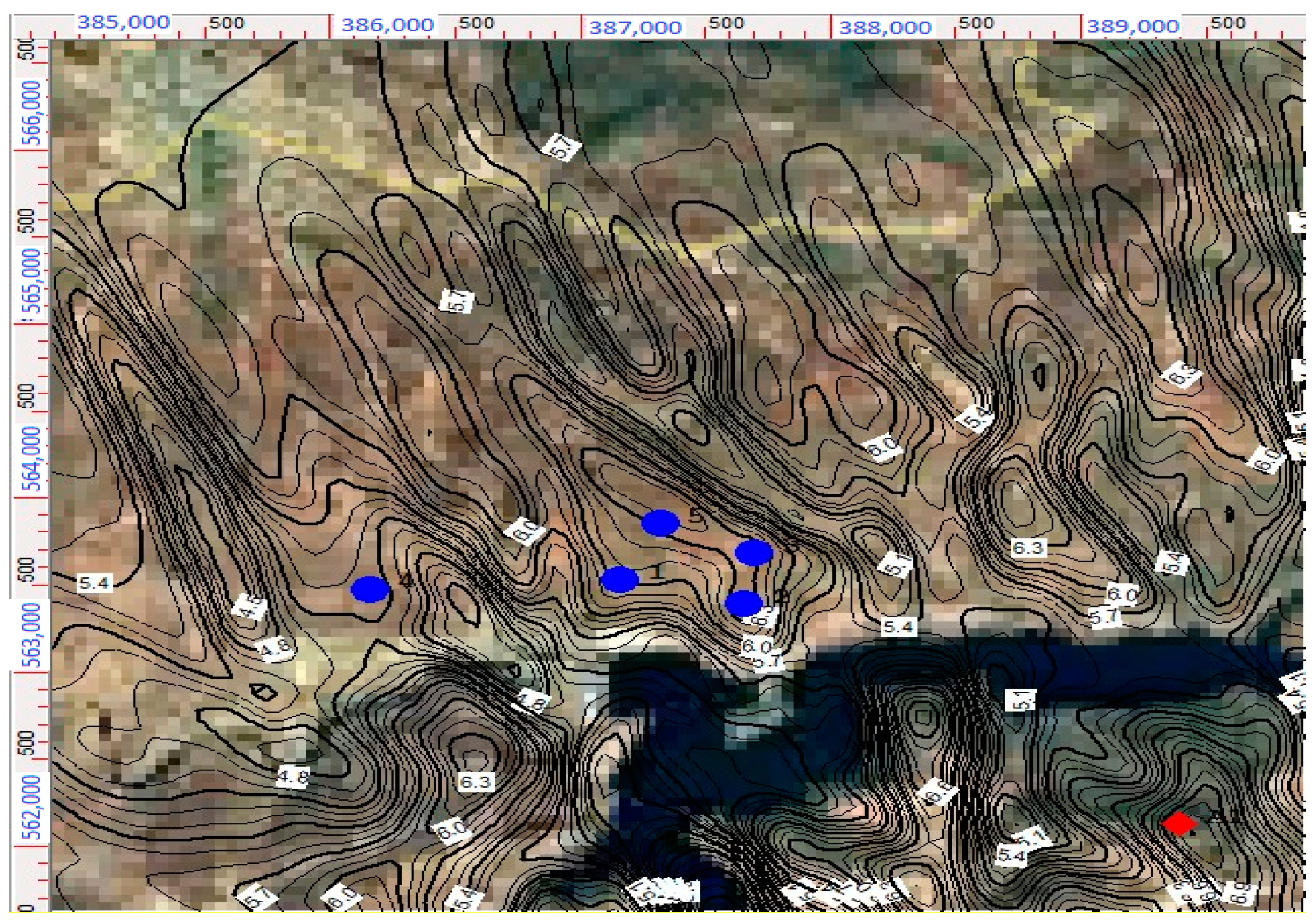Click the 5.4 contour label at left edge
This screenshot has height=924, width=1316.
pyautogui.click(x=94, y=584)
